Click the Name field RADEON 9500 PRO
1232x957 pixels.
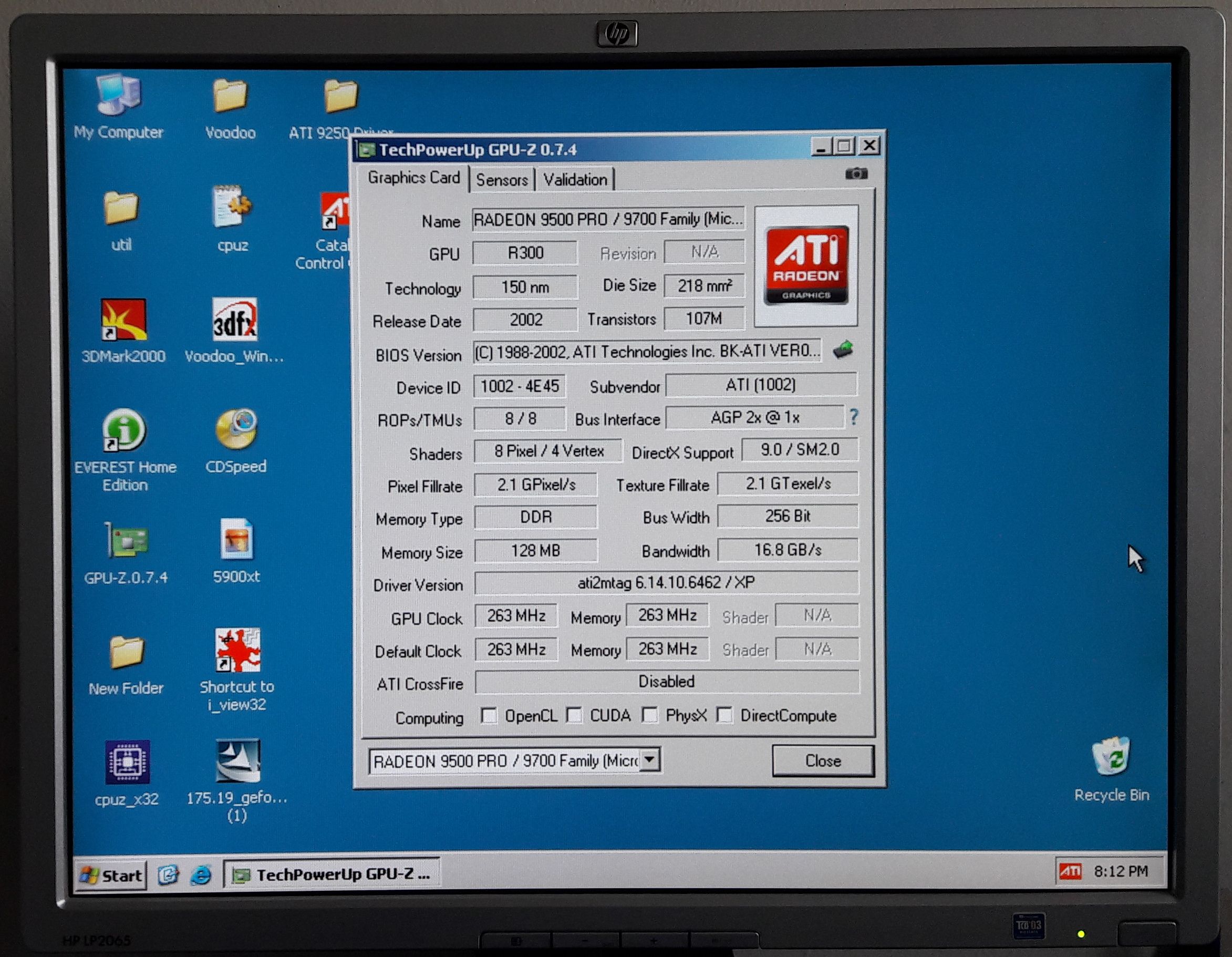click(608, 219)
